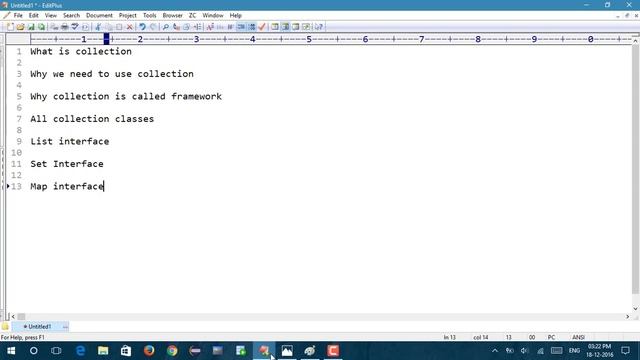Click line 'Map interface'

point(67,186)
